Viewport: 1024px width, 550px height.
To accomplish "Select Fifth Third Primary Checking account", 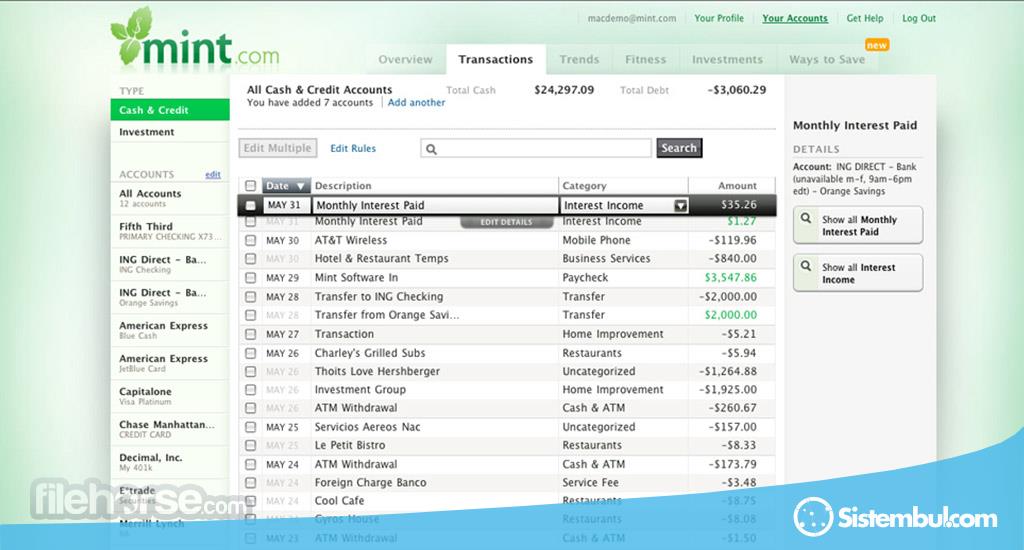I will [x=170, y=231].
